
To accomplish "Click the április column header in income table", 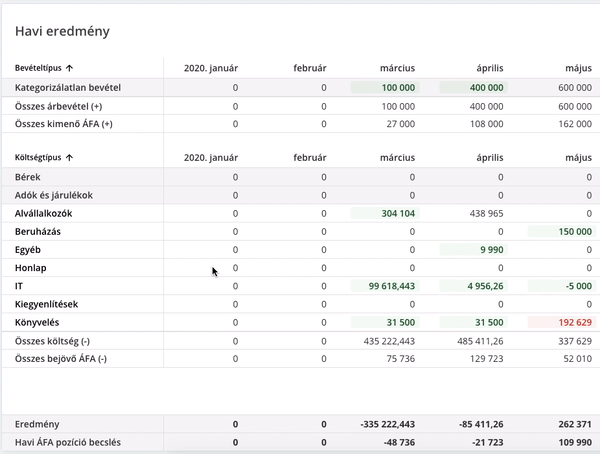I will (x=490, y=68).
